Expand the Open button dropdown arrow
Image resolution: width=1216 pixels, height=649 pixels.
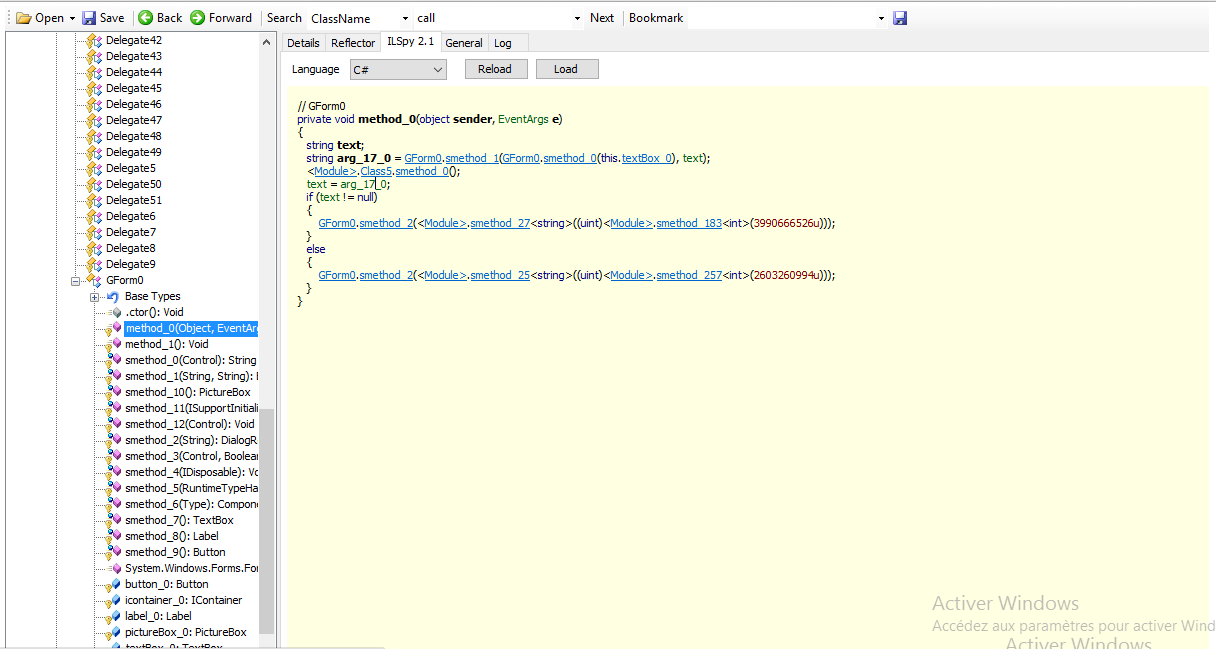coord(72,18)
